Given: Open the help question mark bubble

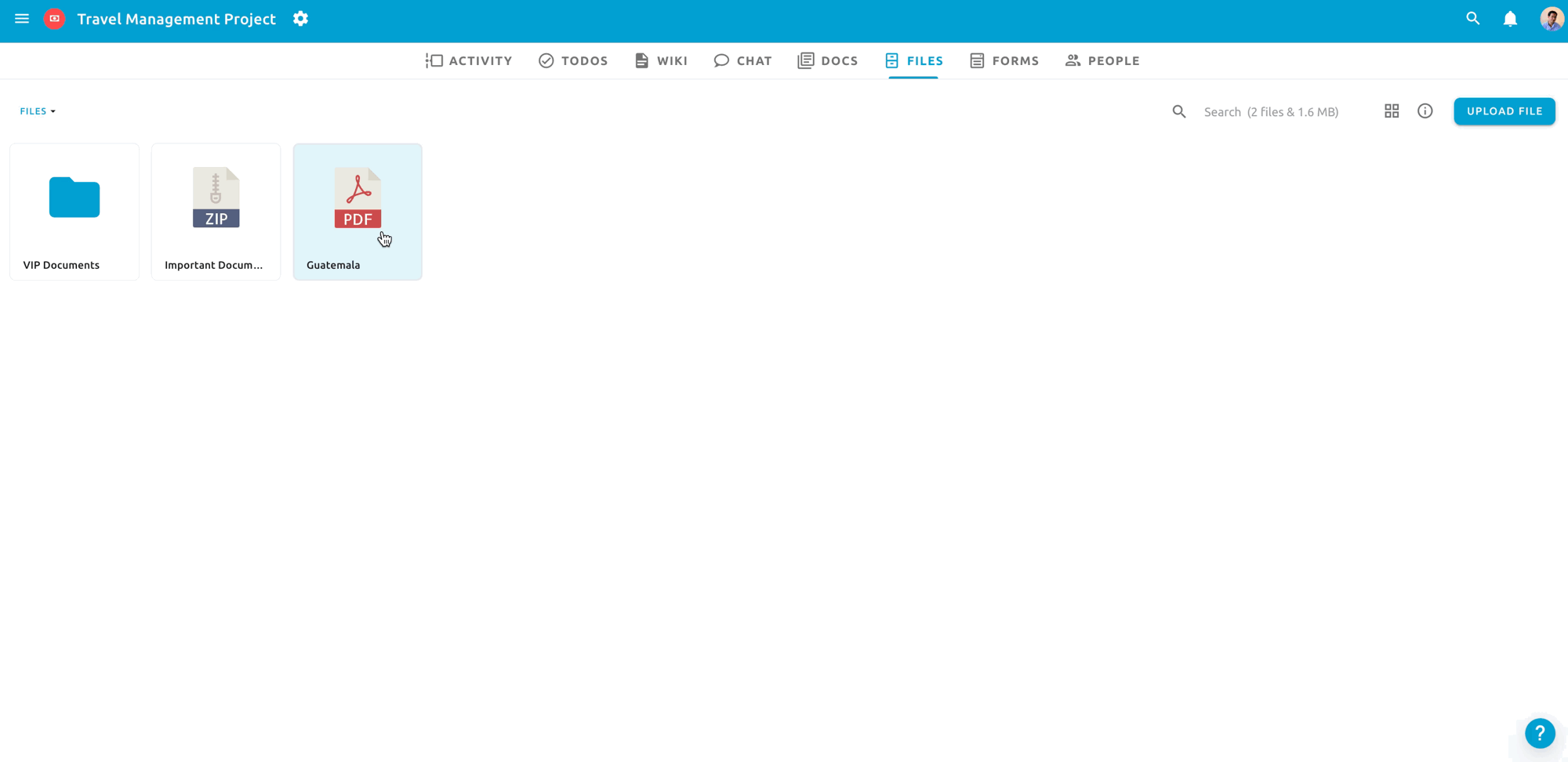Looking at the screenshot, I should pos(1540,733).
